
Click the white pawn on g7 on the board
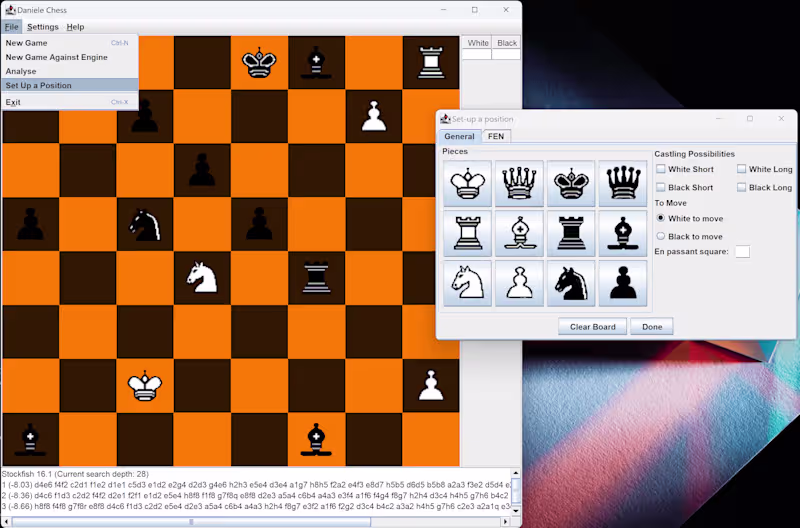click(374, 116)
